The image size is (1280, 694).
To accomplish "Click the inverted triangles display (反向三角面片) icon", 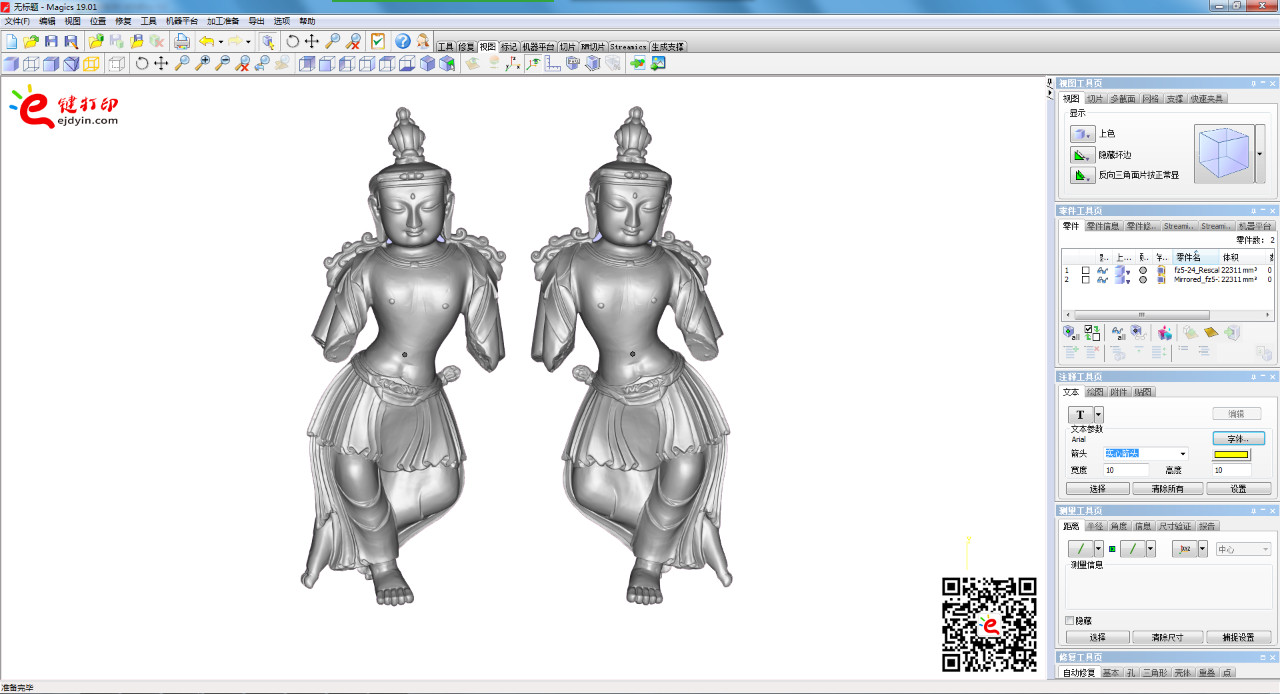I will click(1082, 175).
